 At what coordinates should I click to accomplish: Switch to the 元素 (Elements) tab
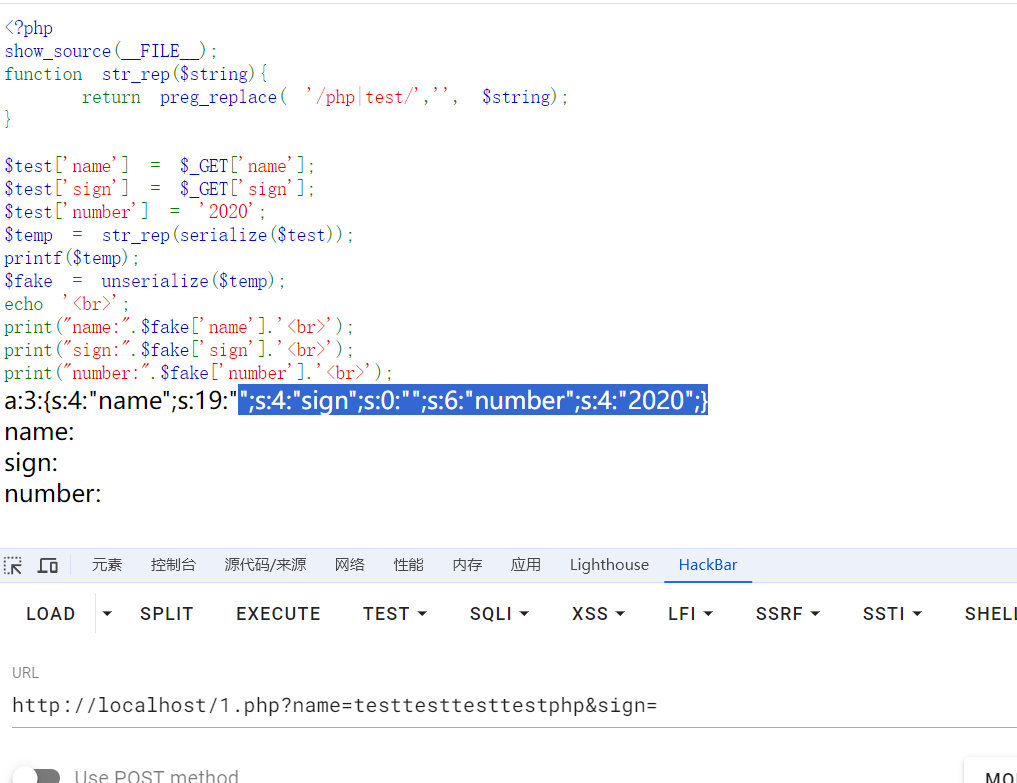coord(107,565)
